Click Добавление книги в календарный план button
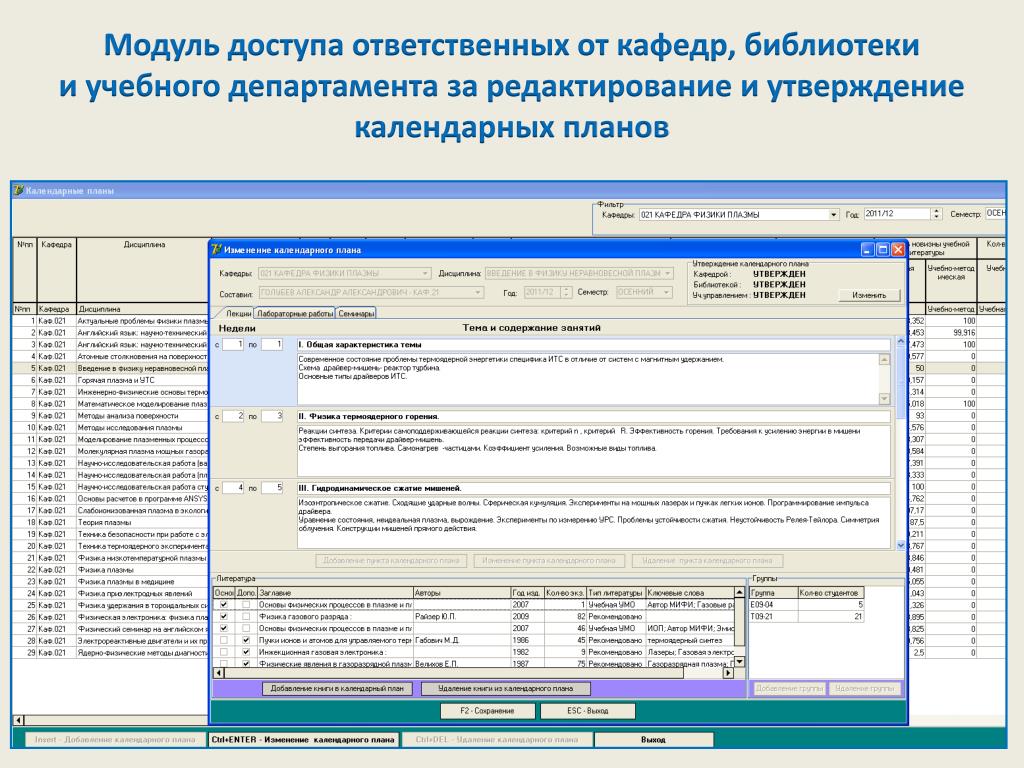Image resolution: width=1024 pixels, height=768 pixels. [337, 688]
